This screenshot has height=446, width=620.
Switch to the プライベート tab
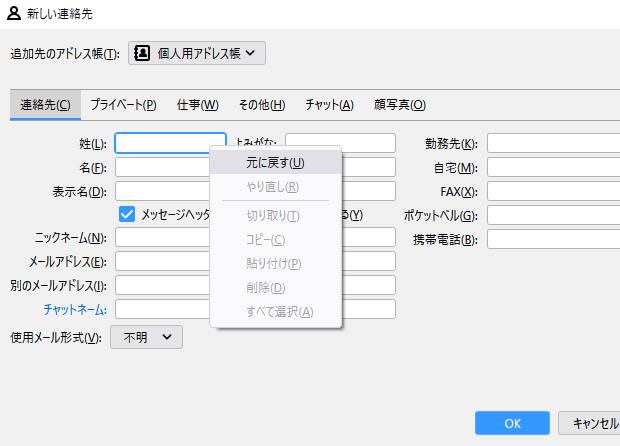coord(123,105)
